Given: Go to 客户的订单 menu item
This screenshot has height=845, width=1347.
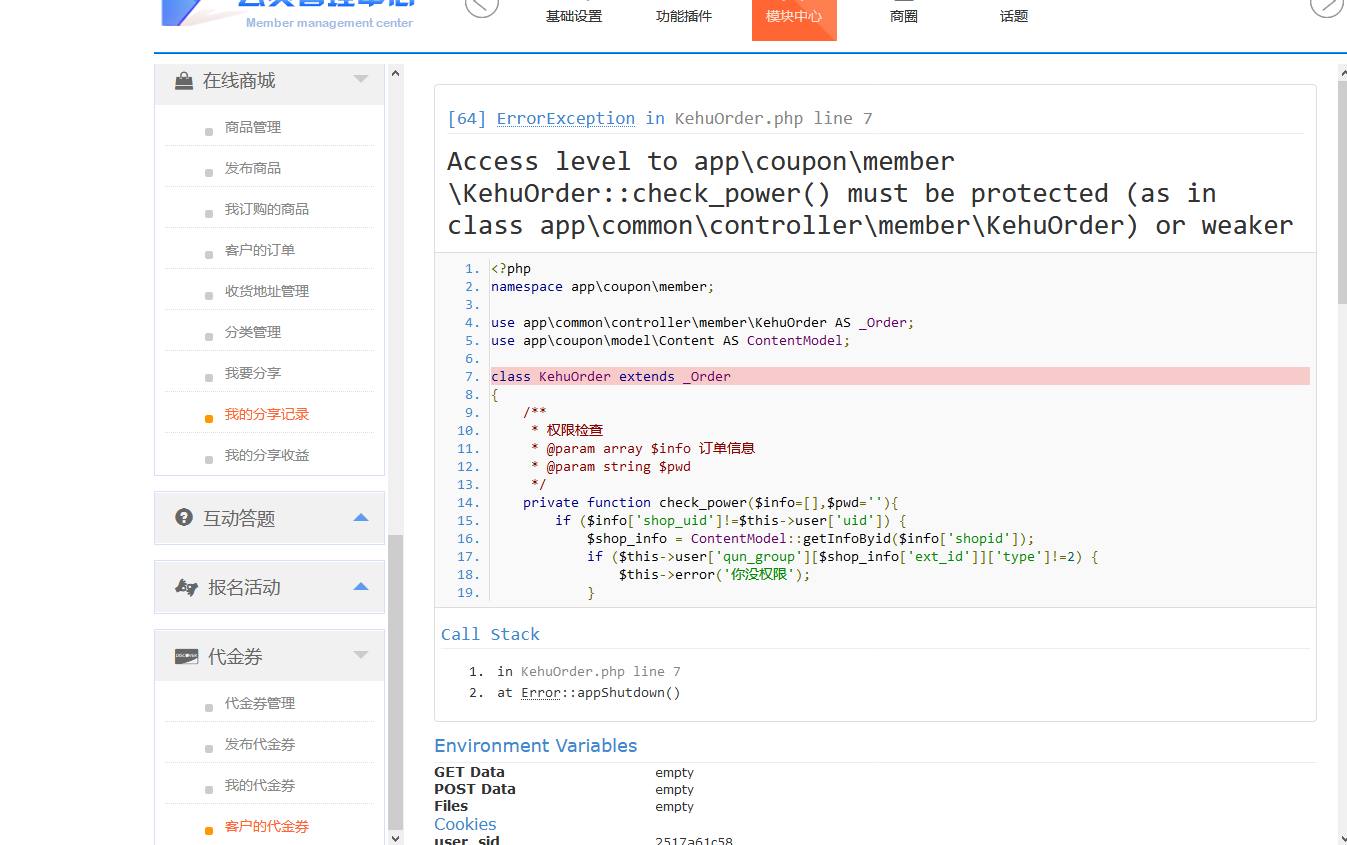Looking at the screenshot, I should [260, 250].
